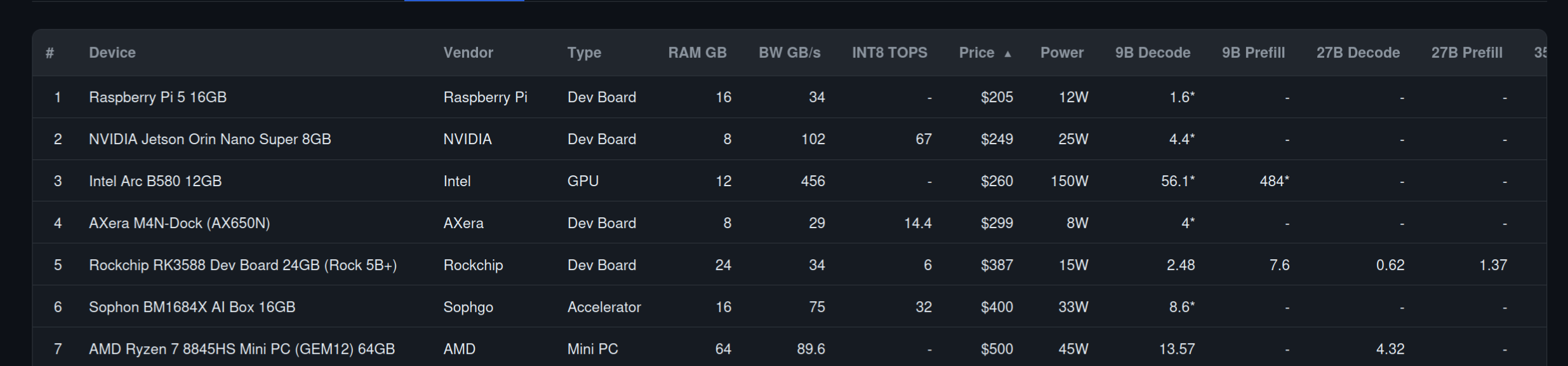
Task: Click the AXera M4N-Dock (AX650N) entry
Action: point(179,223)
